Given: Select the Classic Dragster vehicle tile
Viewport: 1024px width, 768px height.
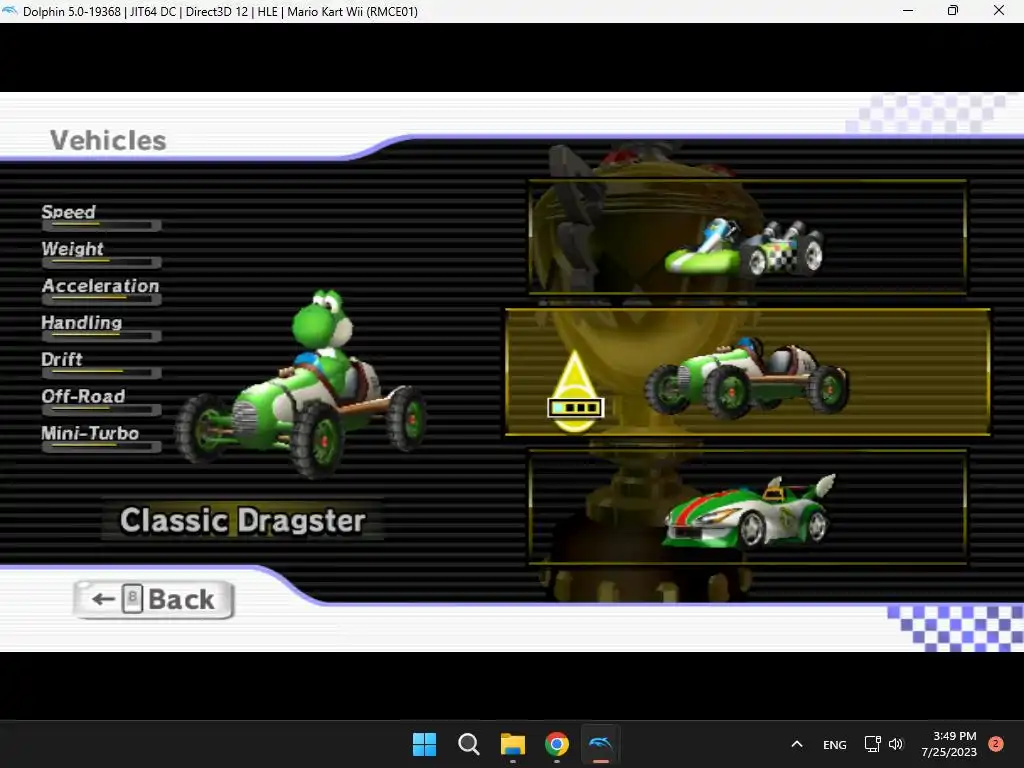Looking at the screenshot, I should (x=748, y=372).
